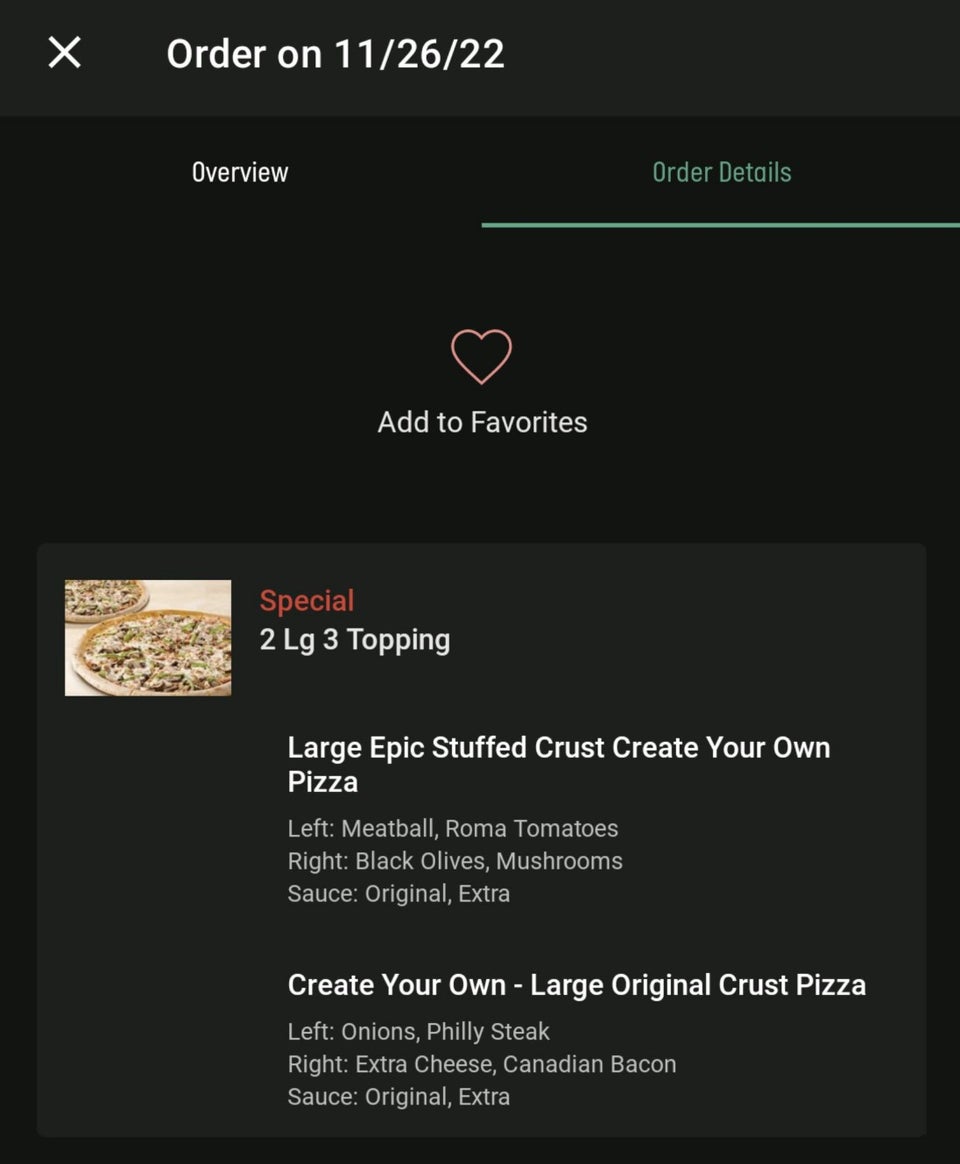Open the Order Details tab
Viewport: 960px width, 1164px height.
(722, 172)
